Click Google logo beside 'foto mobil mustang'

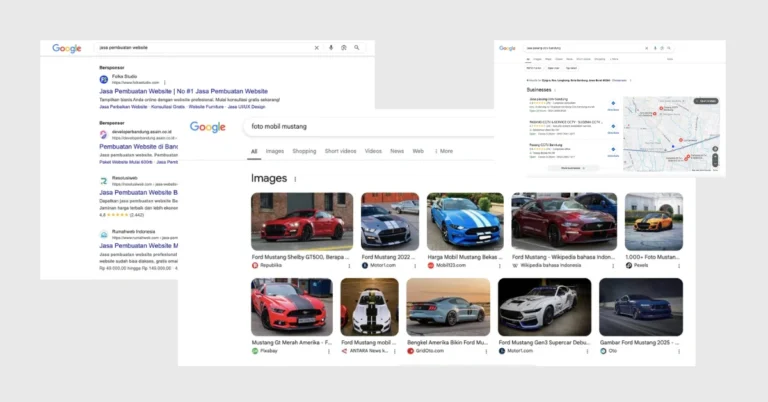208,127
